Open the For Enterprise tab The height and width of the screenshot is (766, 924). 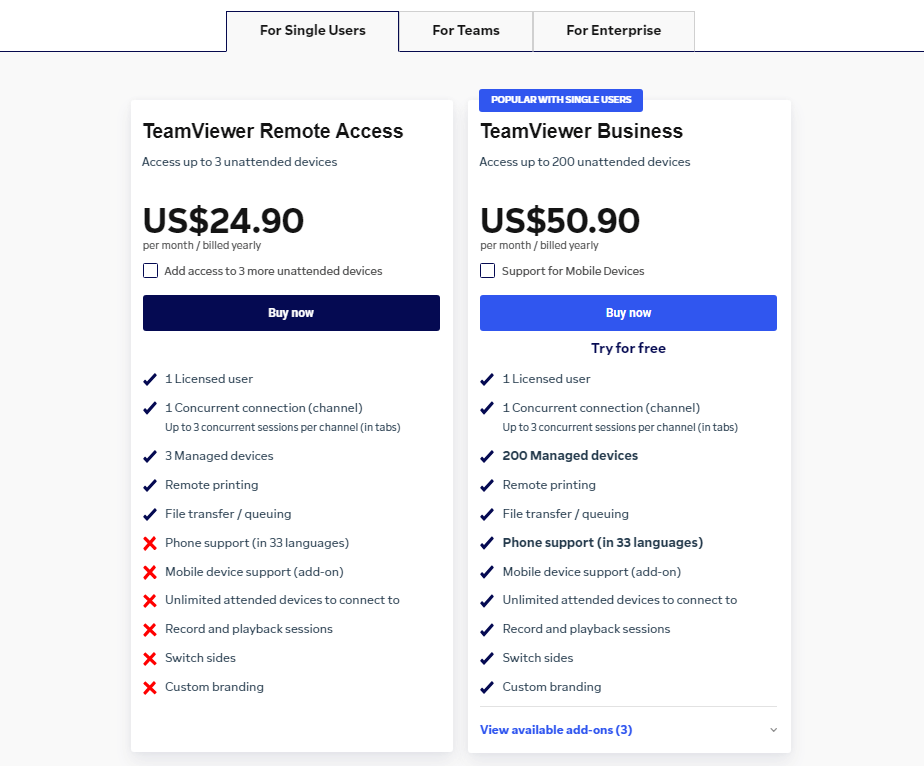point(613,31)
